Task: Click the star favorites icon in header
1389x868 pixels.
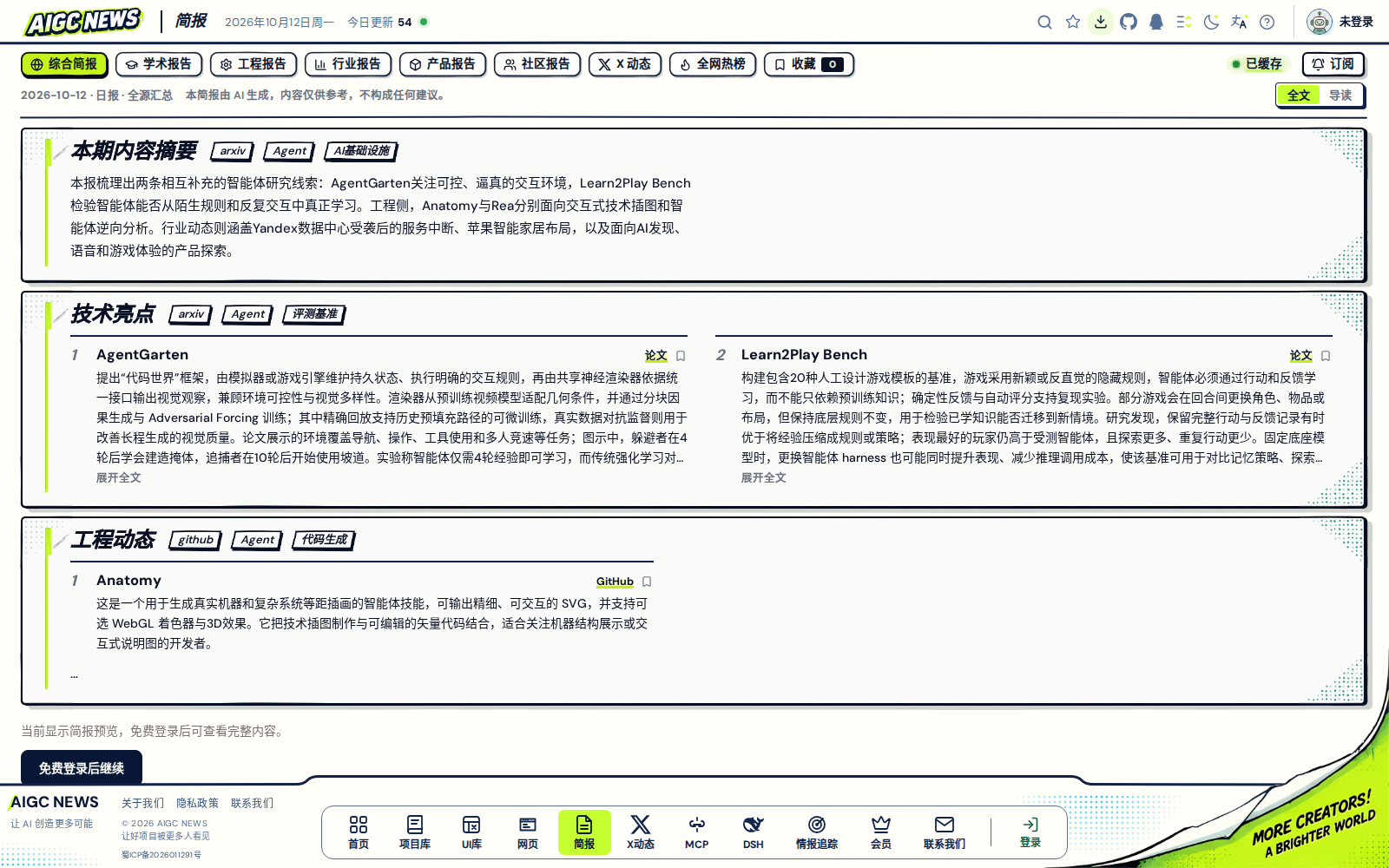Action: [1073, 22]
